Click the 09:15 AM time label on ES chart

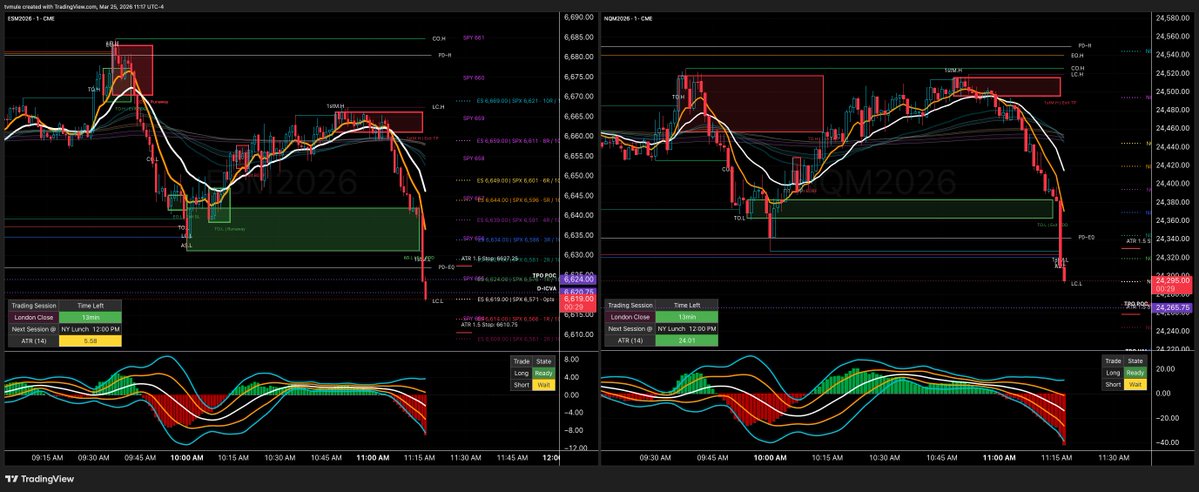pos(47,458)
